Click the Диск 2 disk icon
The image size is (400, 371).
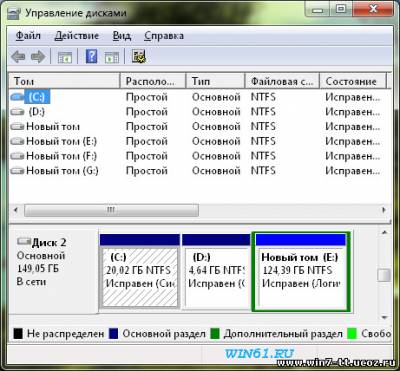click(x=24, y=241)
